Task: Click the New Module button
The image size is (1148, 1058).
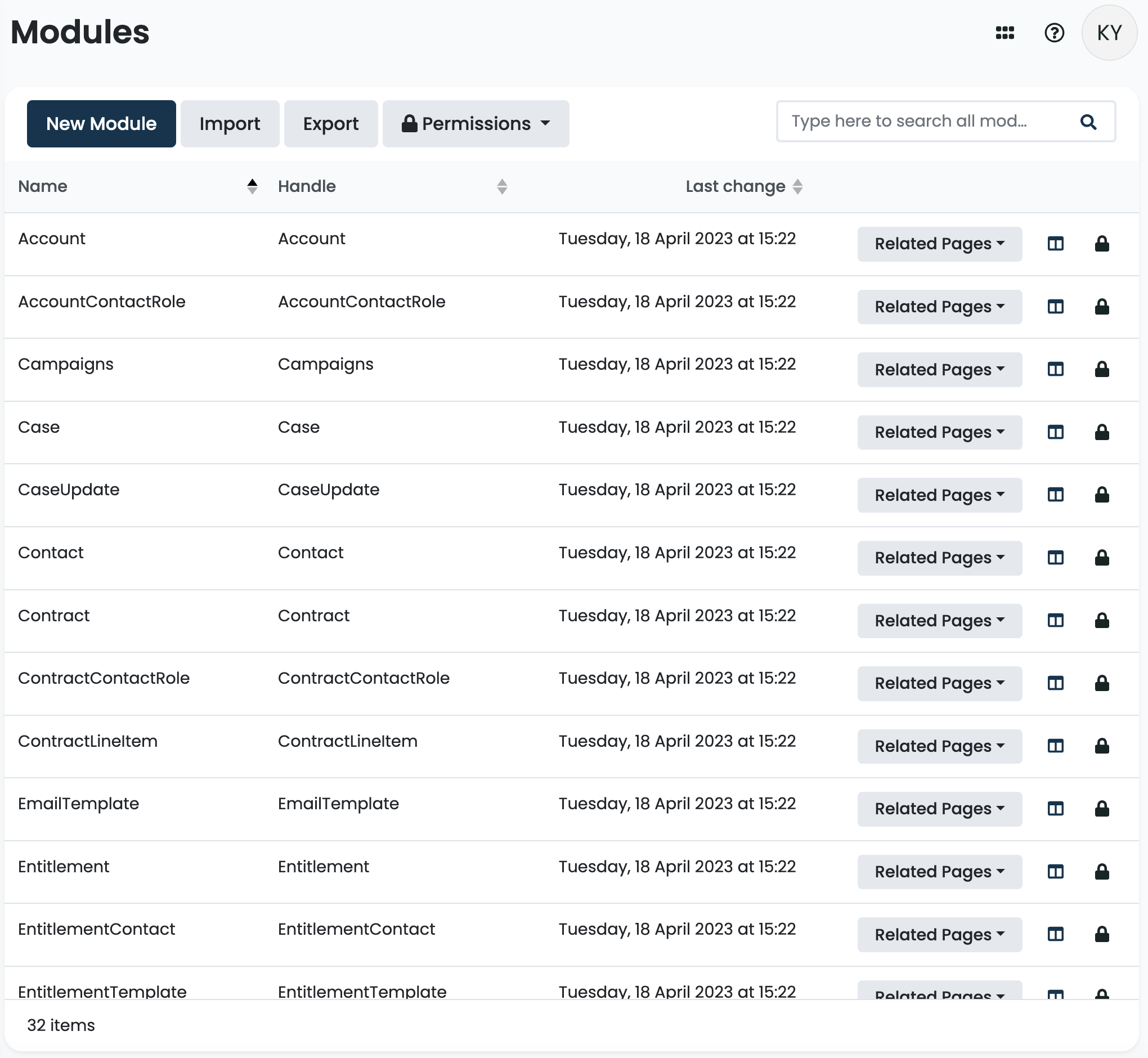Action: pyautogui.click(x=101, y=123)
